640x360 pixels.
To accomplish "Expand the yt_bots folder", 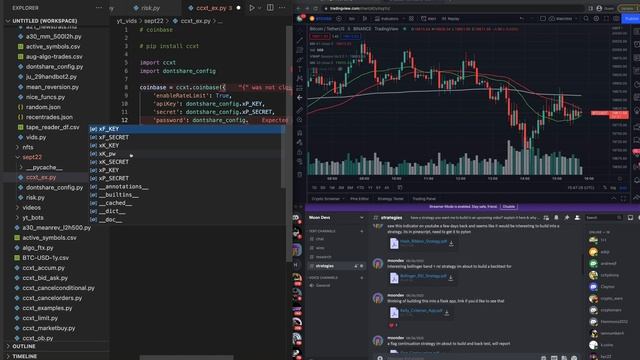I will pyautogui.click(x=33, y=218).
